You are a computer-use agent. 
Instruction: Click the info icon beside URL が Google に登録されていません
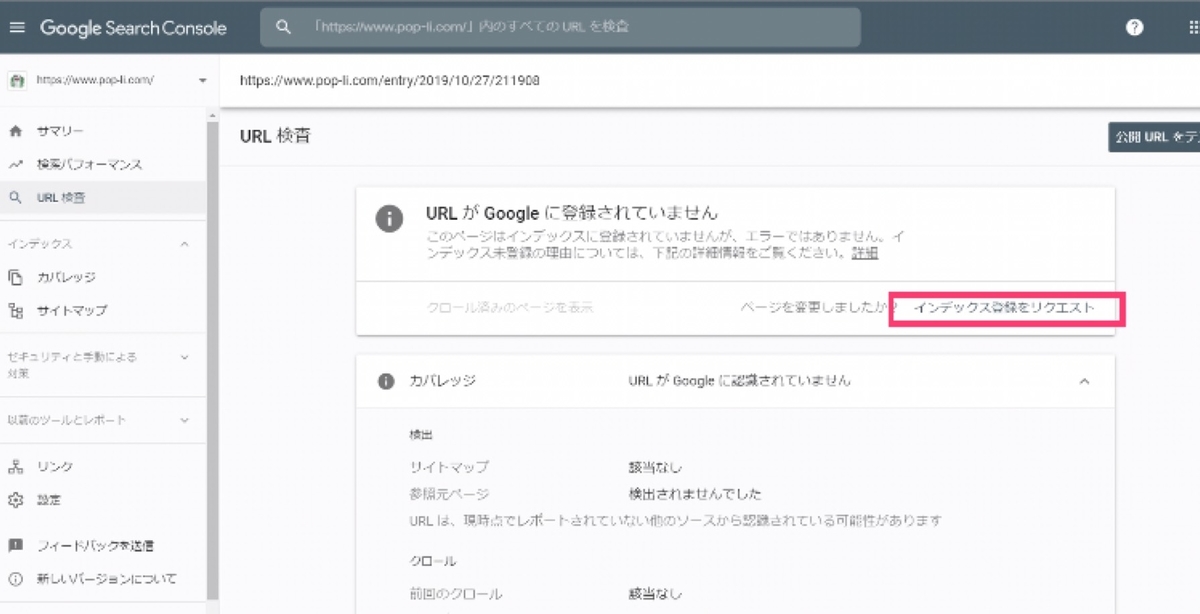point(389,219)
